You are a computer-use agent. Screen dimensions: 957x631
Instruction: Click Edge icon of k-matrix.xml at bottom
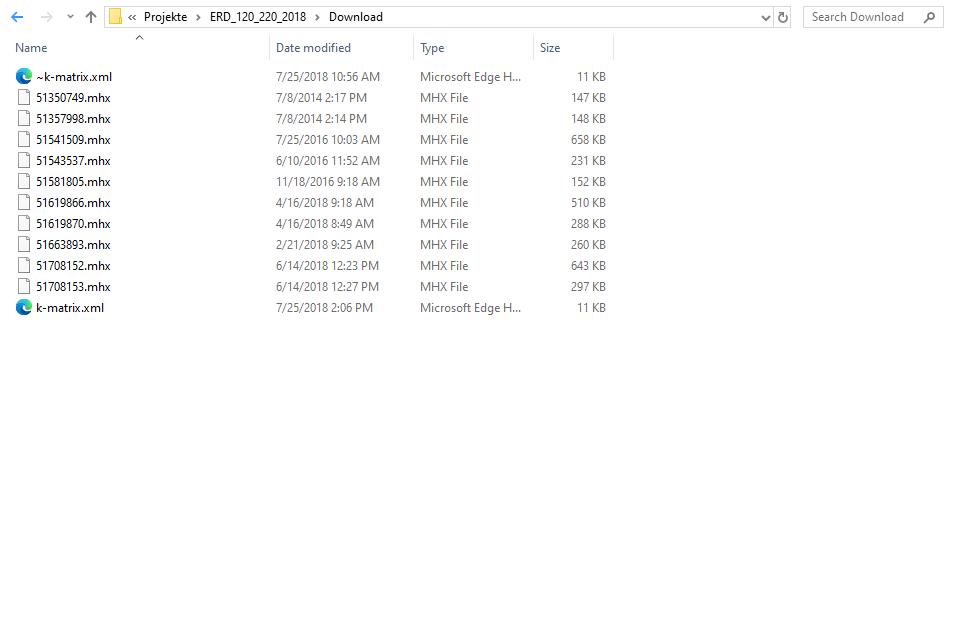click(x=24, y=308)
